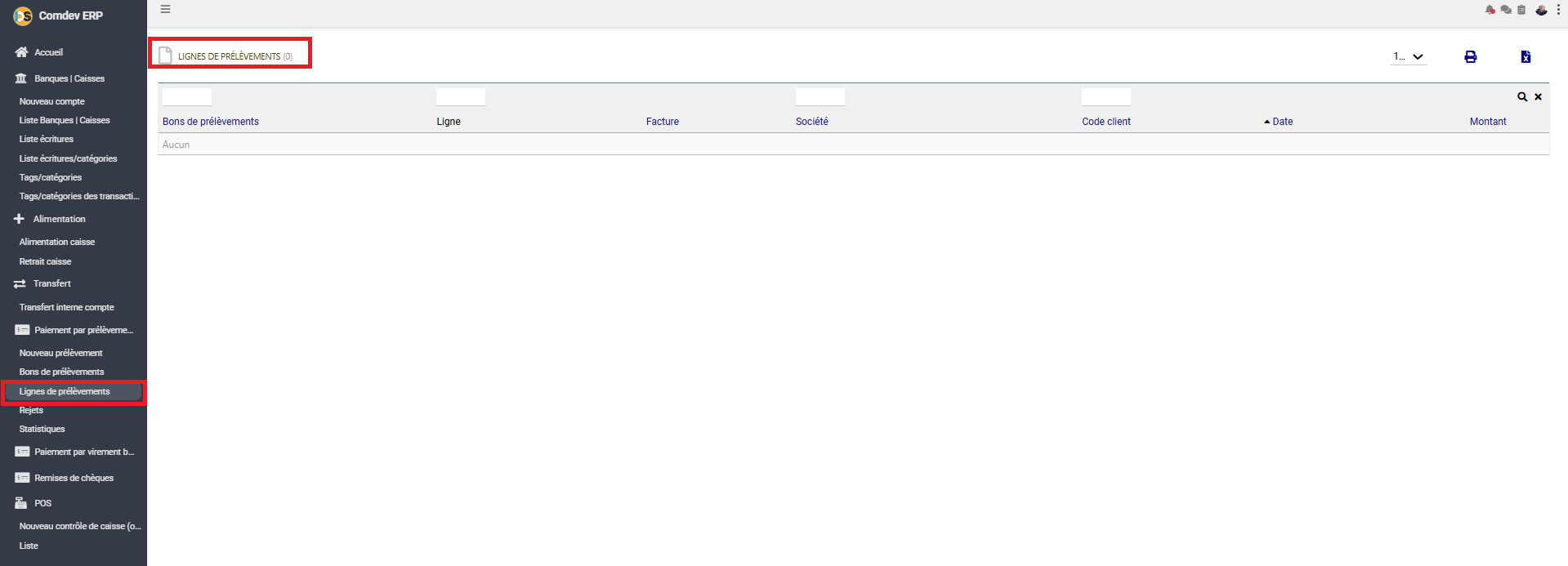The height and width of the screenshot is (566, 1568).
Task: Click the Ligne column header
Action: pyautogui.click(x=449, y=122)
